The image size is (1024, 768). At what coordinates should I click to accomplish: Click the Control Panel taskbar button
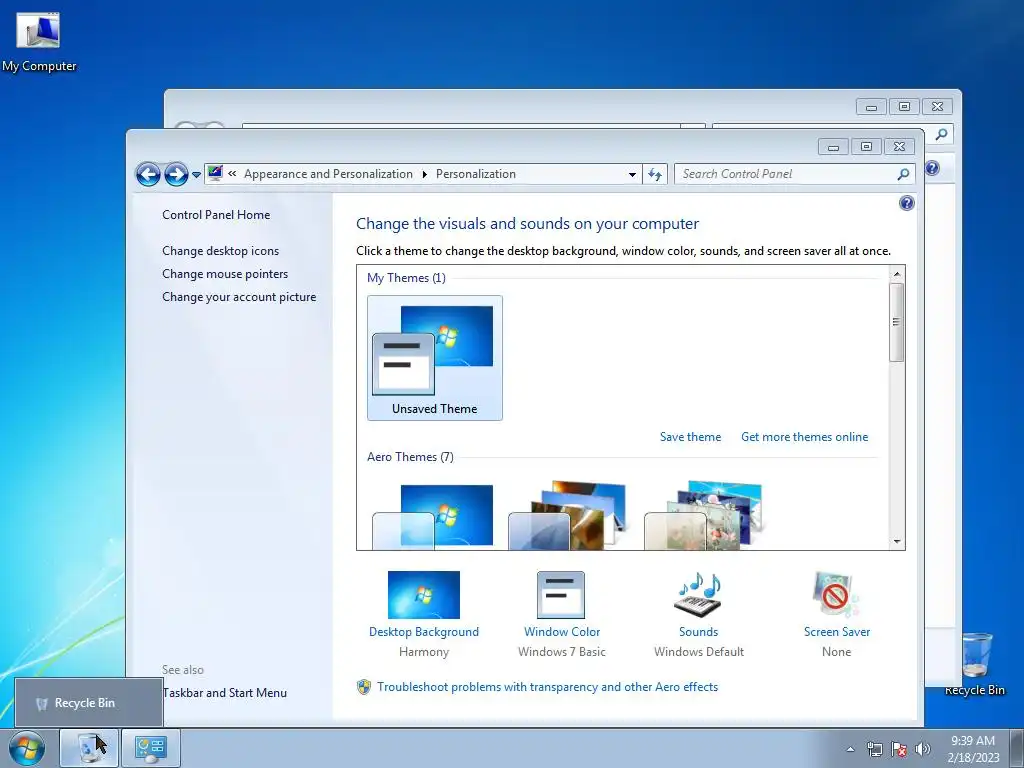coord(151,748)
